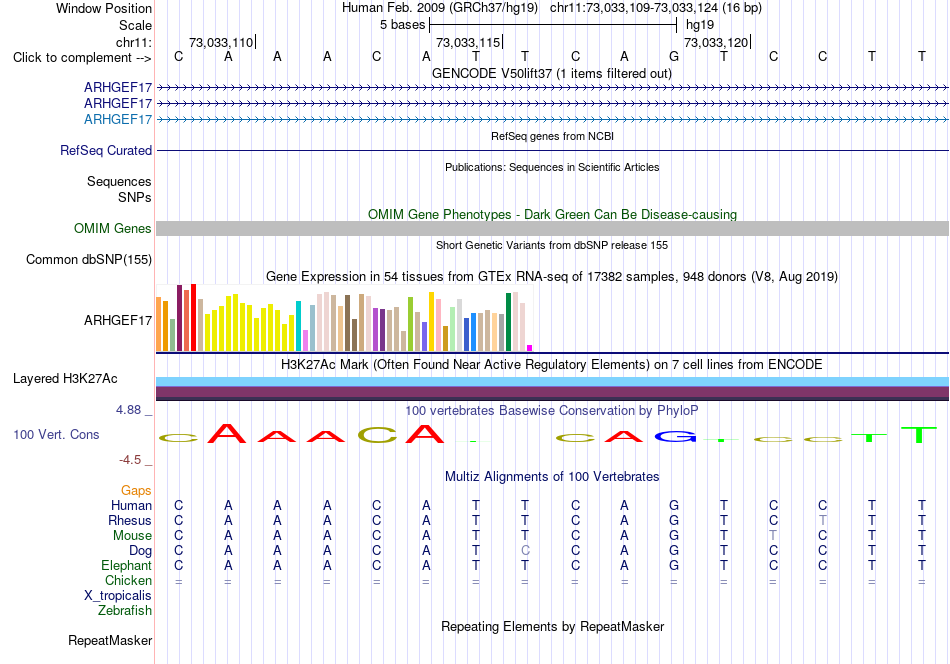
Task: Select the Dog species label
Action: click(140, 551)
